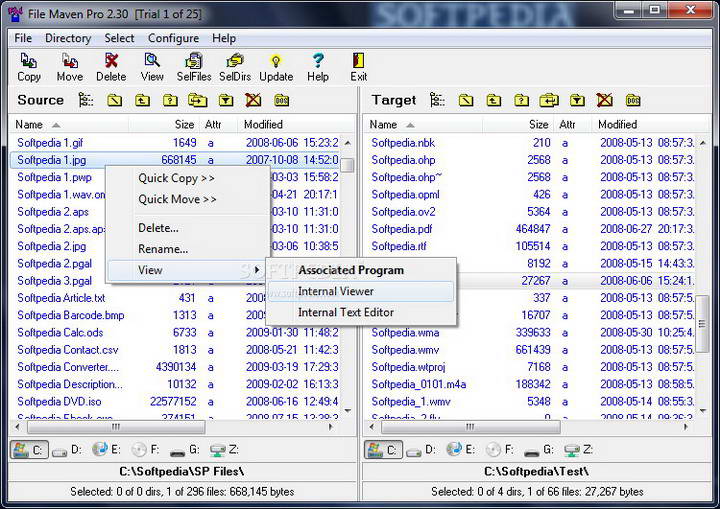The image size is (720, 509).
Task: Switch Target panel to drive E:
Action: 460,450
